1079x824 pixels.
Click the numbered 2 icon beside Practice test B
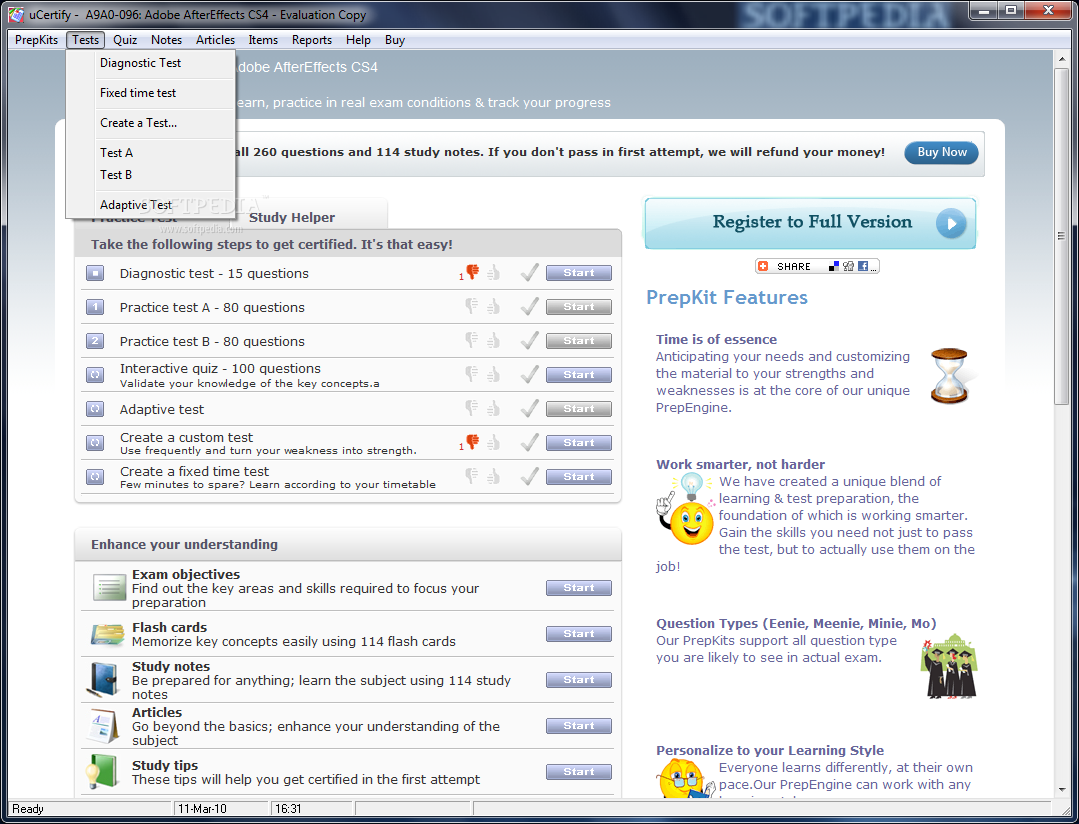pyautogui.click(x=95, y=341)
